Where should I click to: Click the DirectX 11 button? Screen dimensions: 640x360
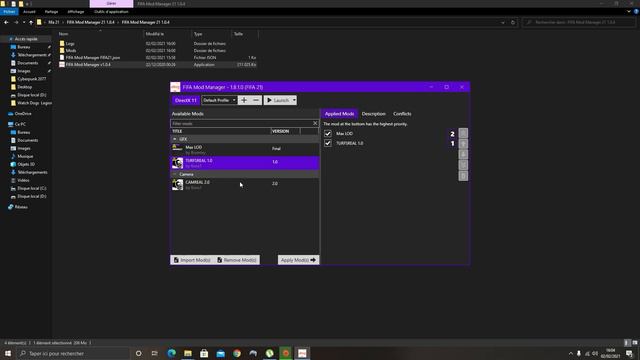[185, 100]
